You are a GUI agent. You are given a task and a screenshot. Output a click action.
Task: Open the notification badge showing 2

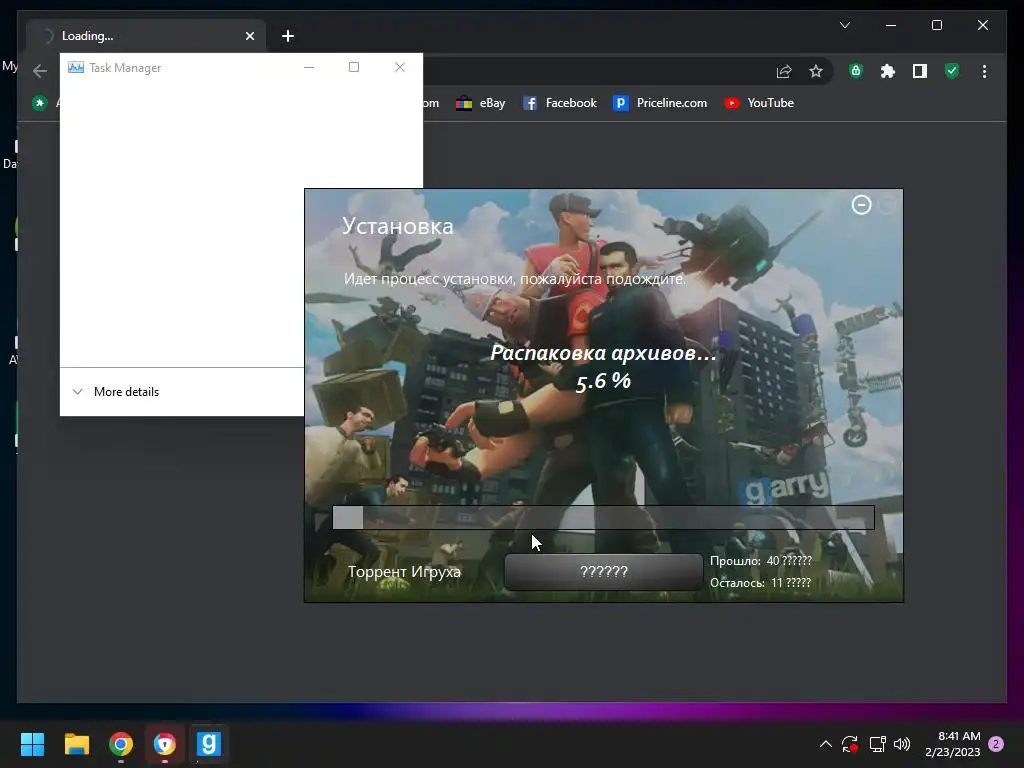(996, 744)
